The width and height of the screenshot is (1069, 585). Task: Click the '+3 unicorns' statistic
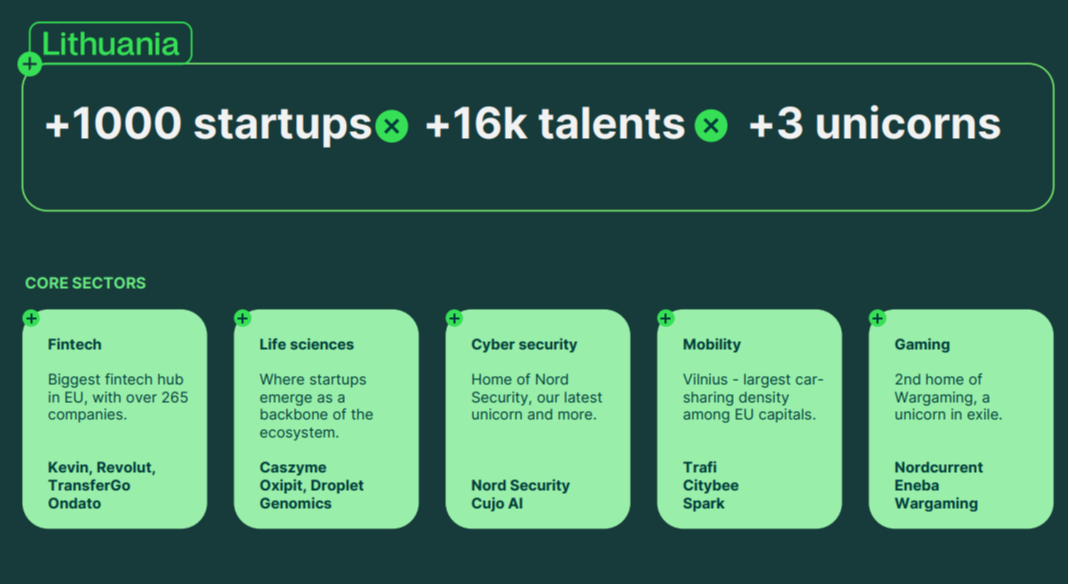874,125
